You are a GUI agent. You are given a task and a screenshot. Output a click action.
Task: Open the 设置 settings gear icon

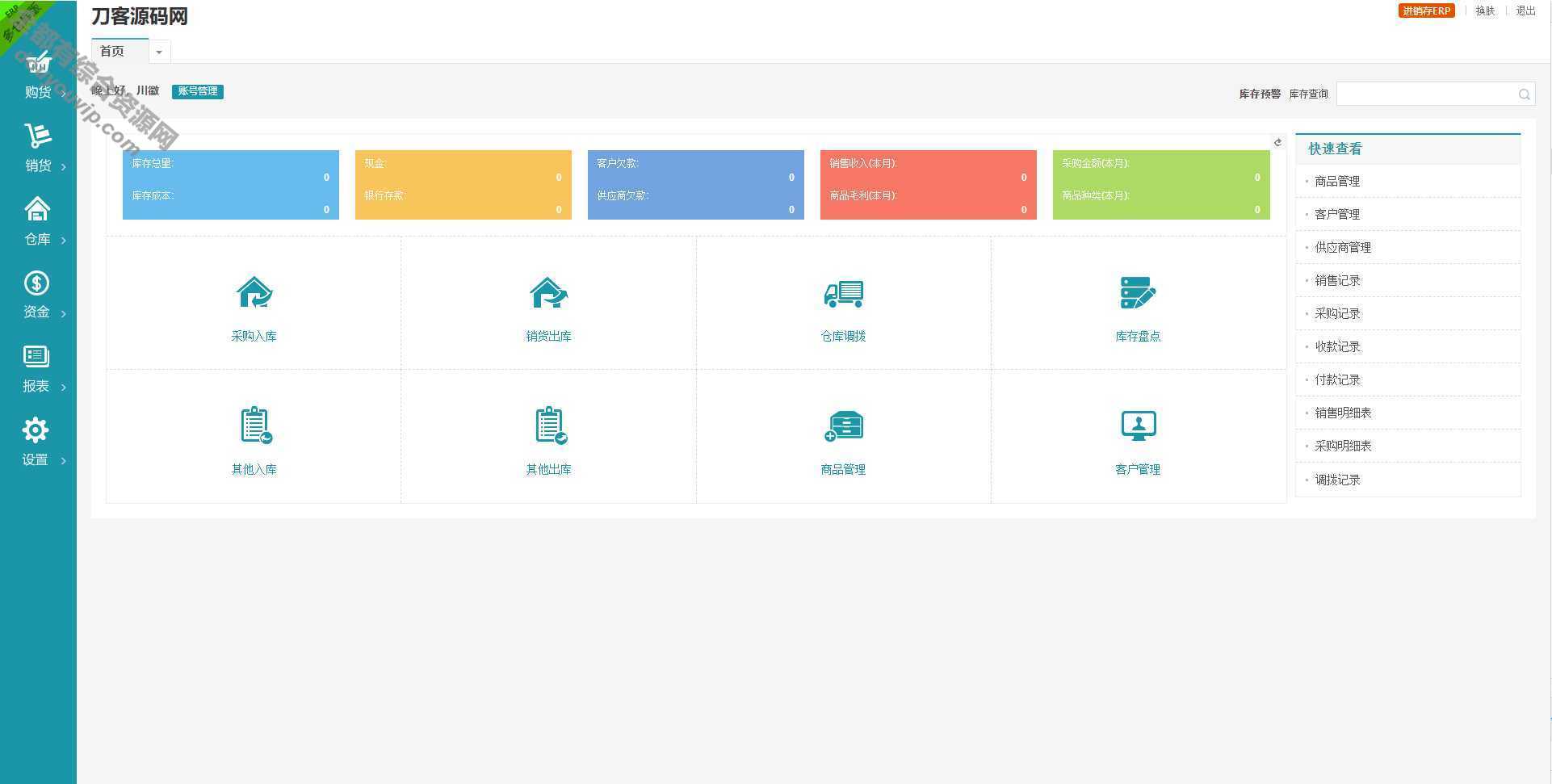click(x=36, y=430)
